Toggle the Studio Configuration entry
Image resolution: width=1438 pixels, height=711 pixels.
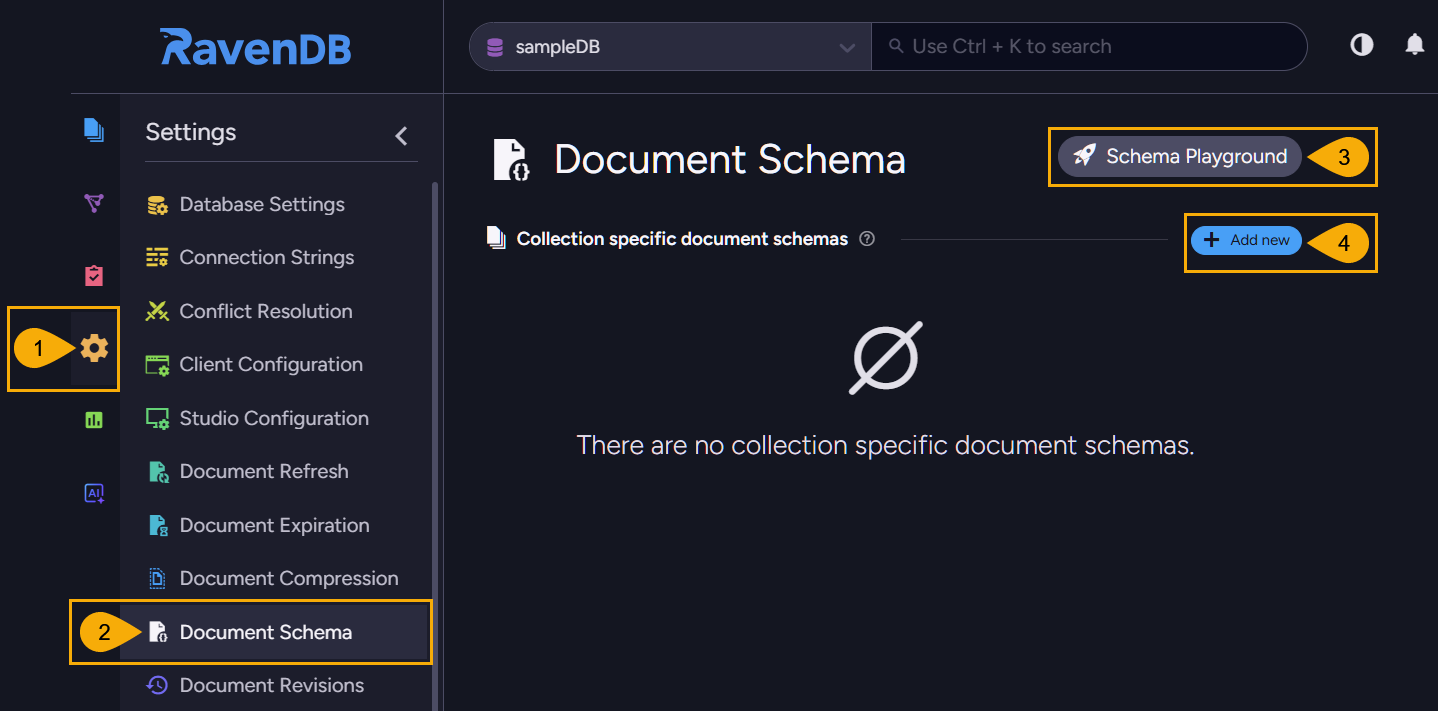pyautogui.click(x=273, y=418)
